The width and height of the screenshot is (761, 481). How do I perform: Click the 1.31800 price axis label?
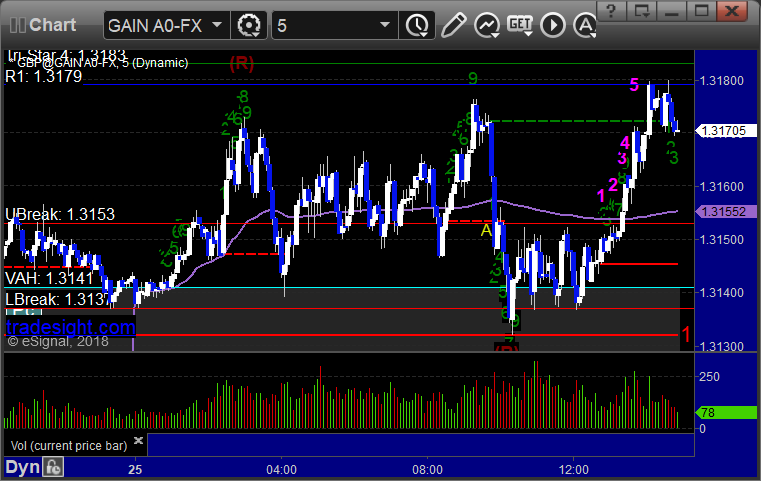pyautogui.click(x=722, y=81)
